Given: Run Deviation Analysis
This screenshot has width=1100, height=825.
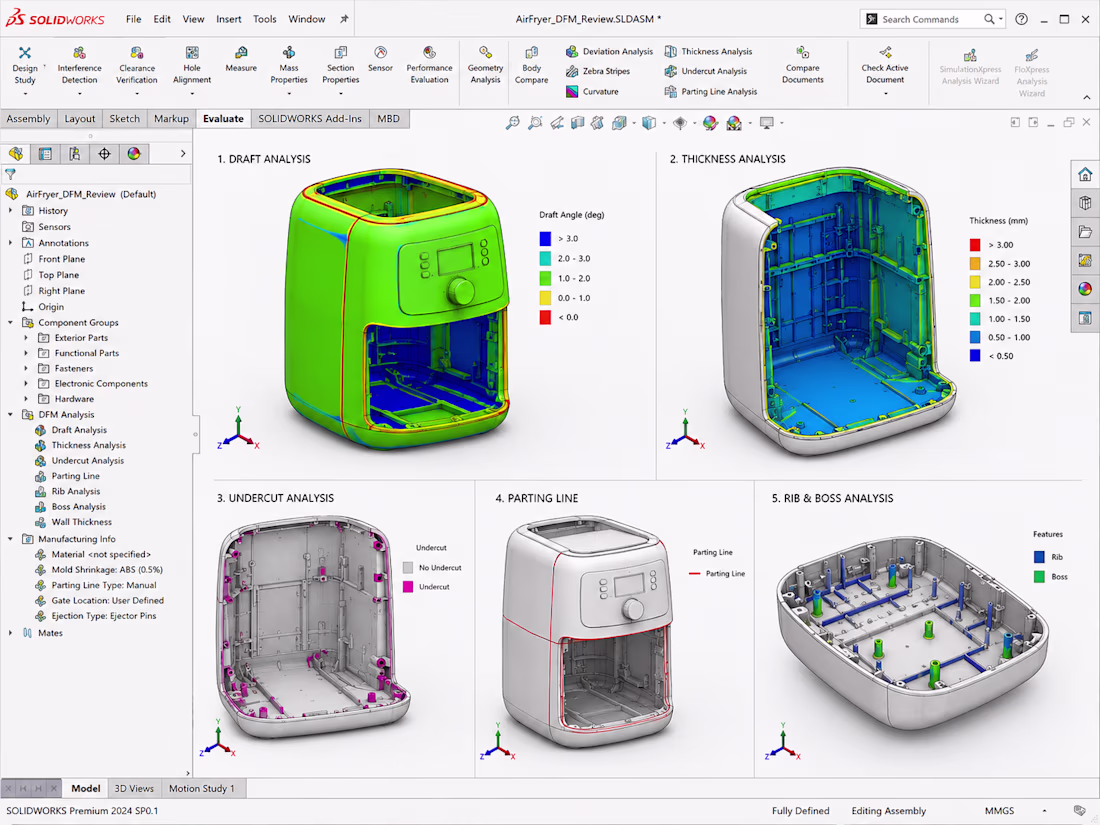Looking at the screenshot, I should (609, 51).
